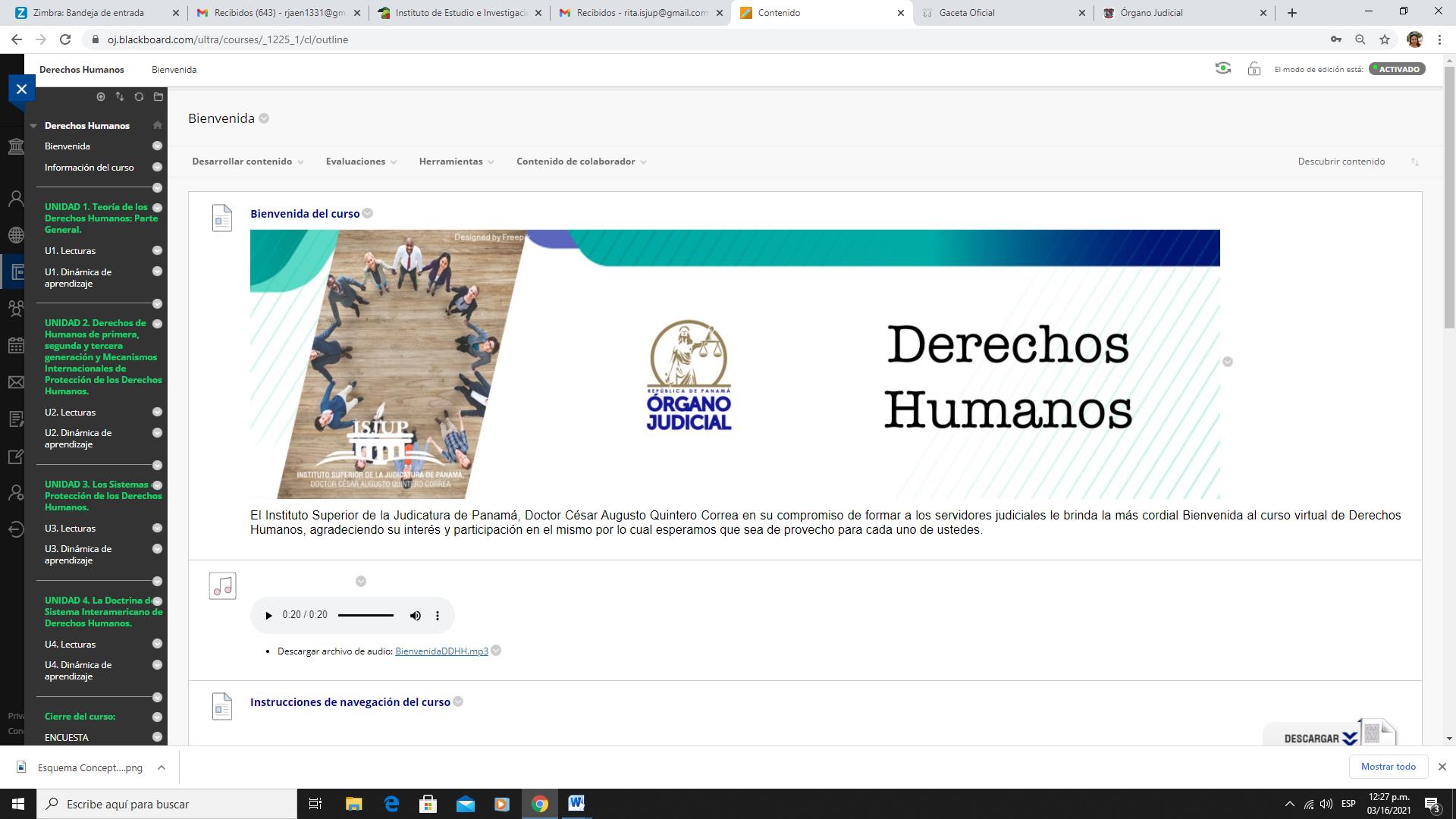Open options chevron for Instrucciones de navegación

tap(458, 702)
